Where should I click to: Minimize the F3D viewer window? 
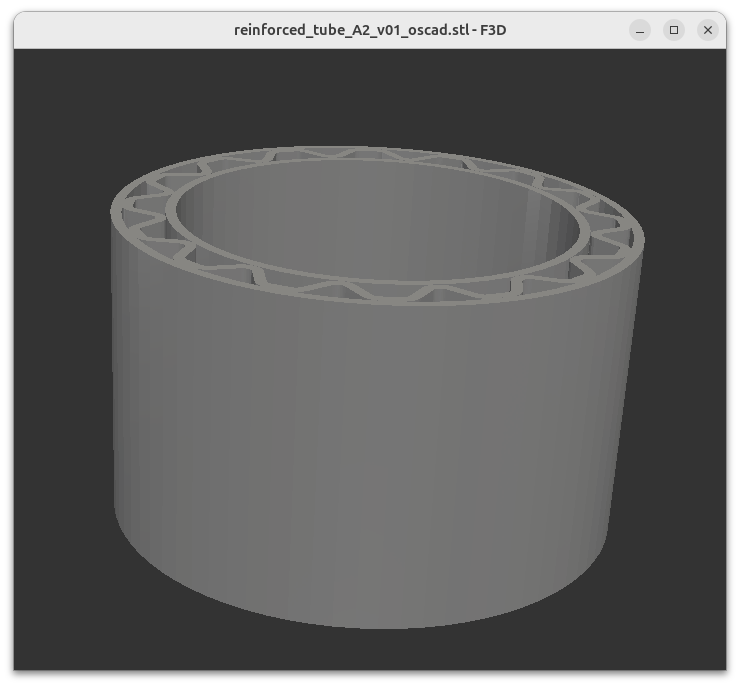pos(640,30)
